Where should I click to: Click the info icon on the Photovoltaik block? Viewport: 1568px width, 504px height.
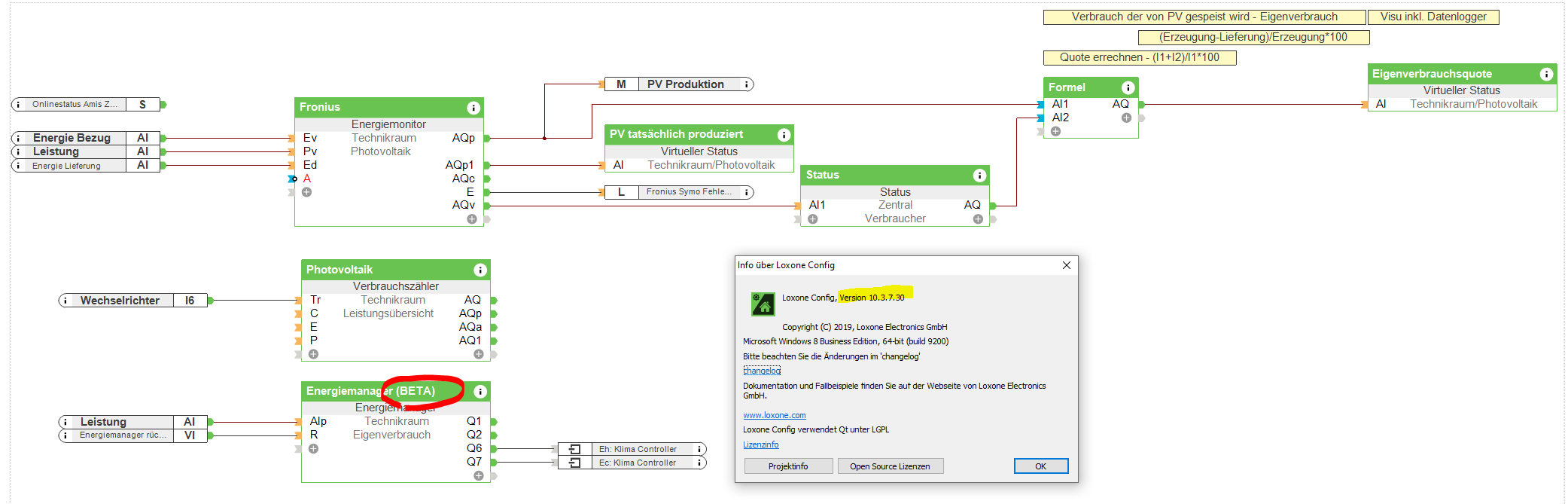480,270
